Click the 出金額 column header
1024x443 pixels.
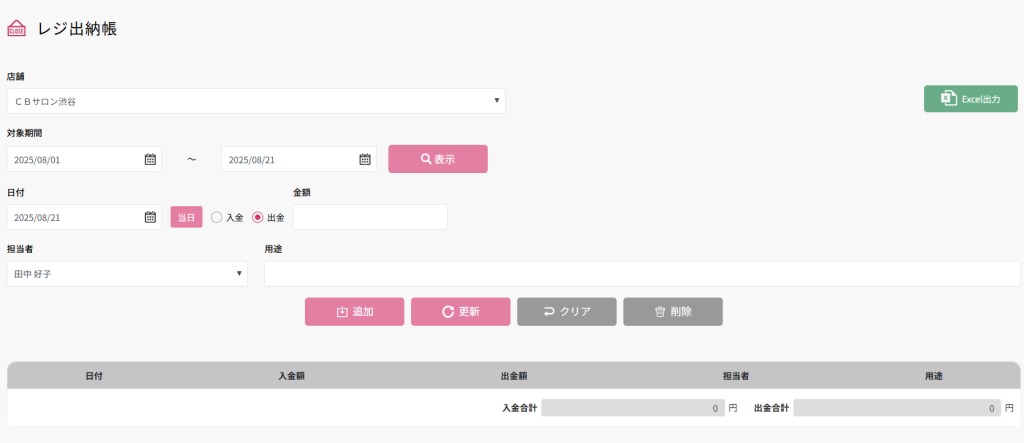click(513, 376)
